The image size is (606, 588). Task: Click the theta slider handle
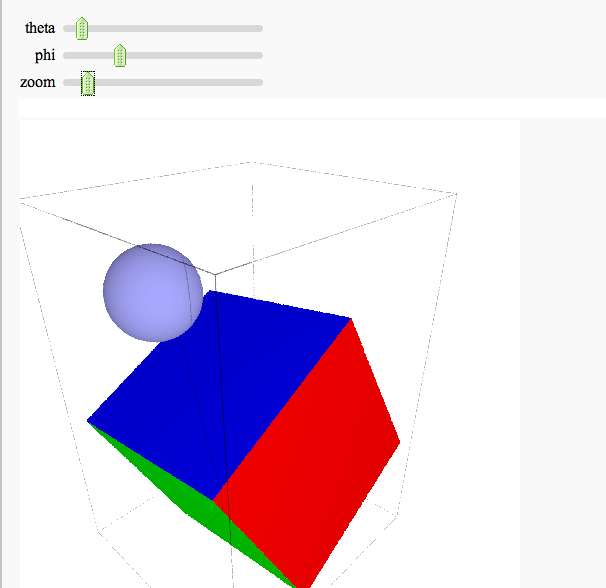point(82,29)
